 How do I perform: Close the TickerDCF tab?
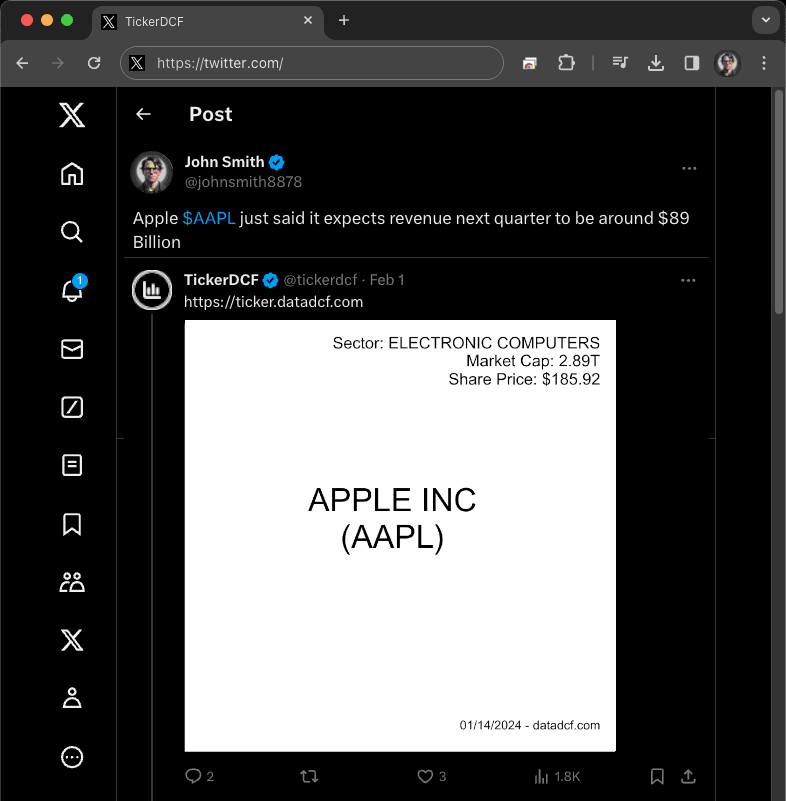[308, 20]
